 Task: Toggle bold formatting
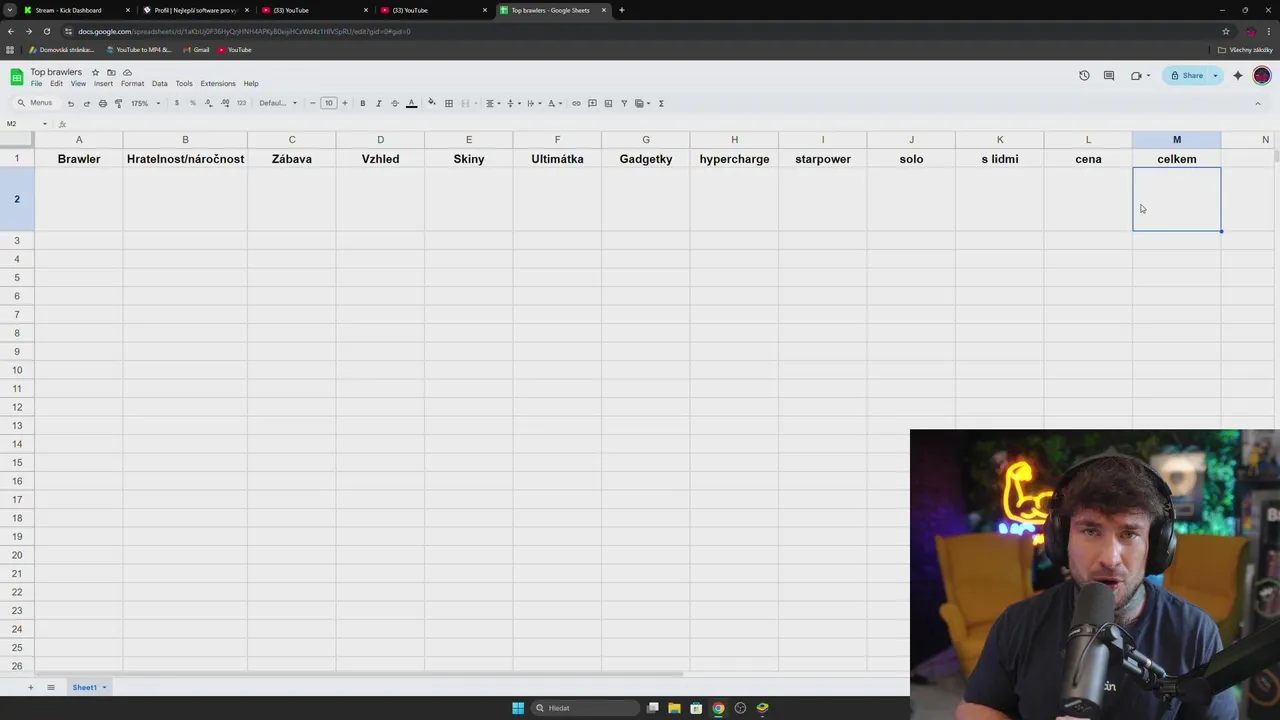click(x=362, y=103)
